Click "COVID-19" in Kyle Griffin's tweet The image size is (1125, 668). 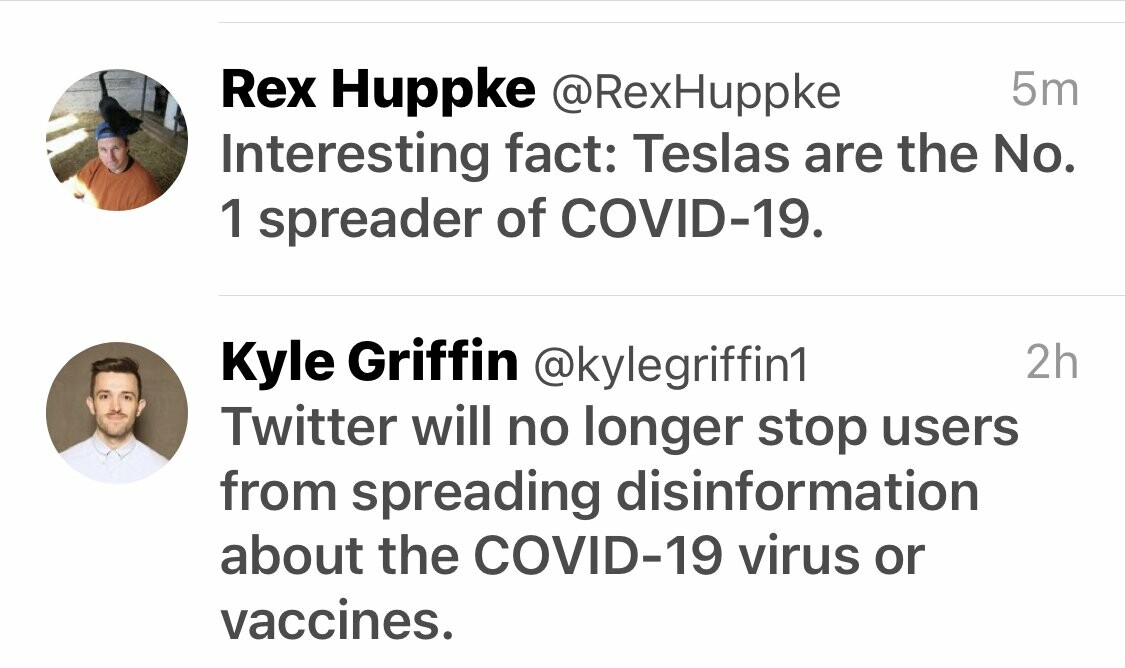pos(596,557)
